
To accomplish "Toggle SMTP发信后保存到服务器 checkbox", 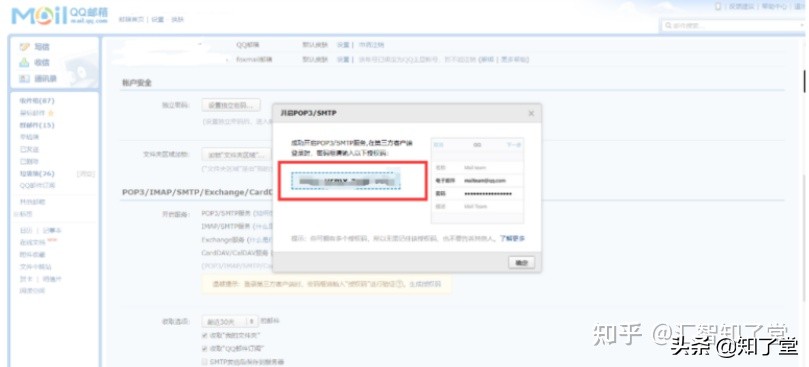I will click(x=205, y=362).
